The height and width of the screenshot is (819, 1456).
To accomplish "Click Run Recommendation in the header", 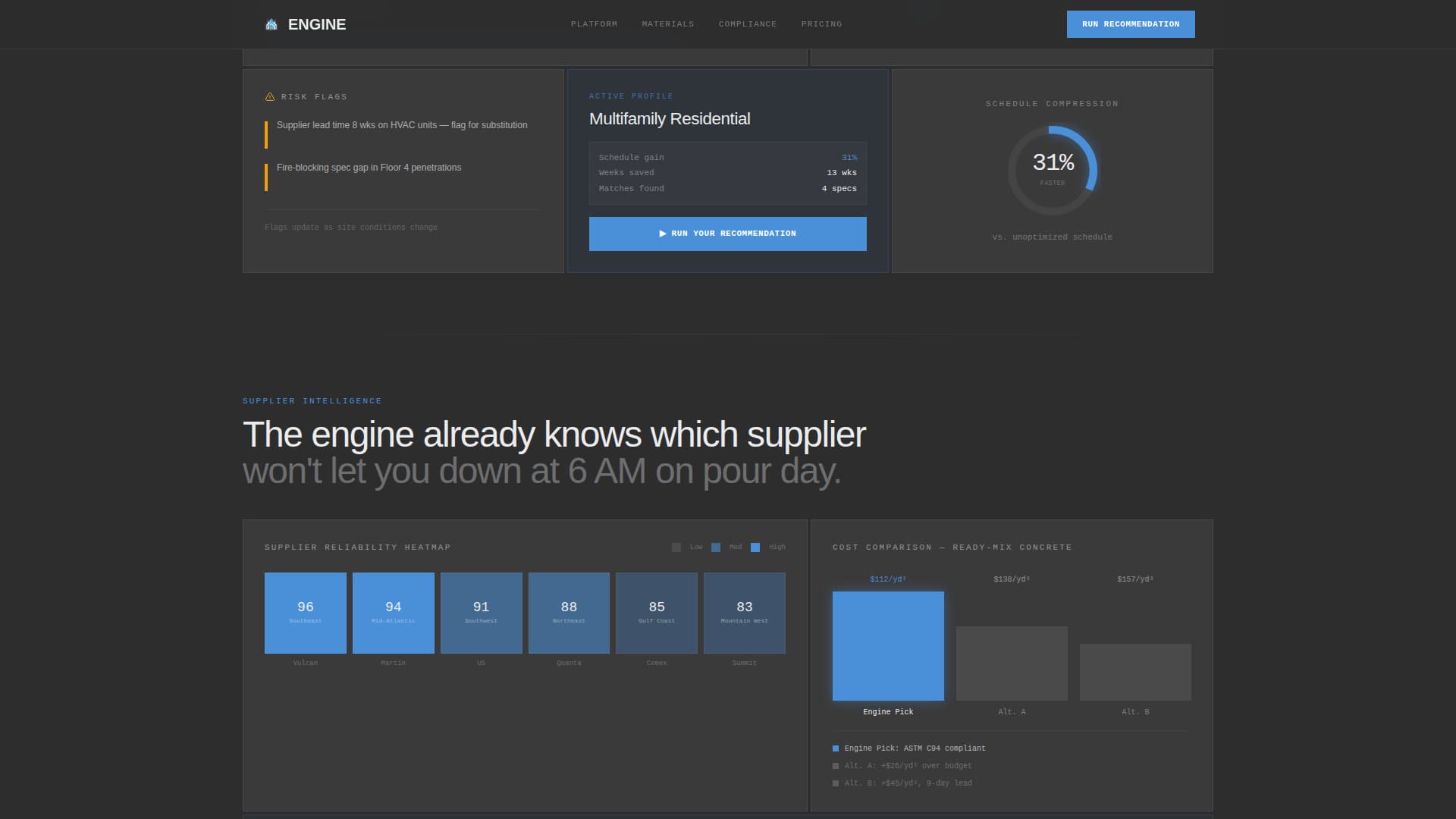I will pos(1131,24).
